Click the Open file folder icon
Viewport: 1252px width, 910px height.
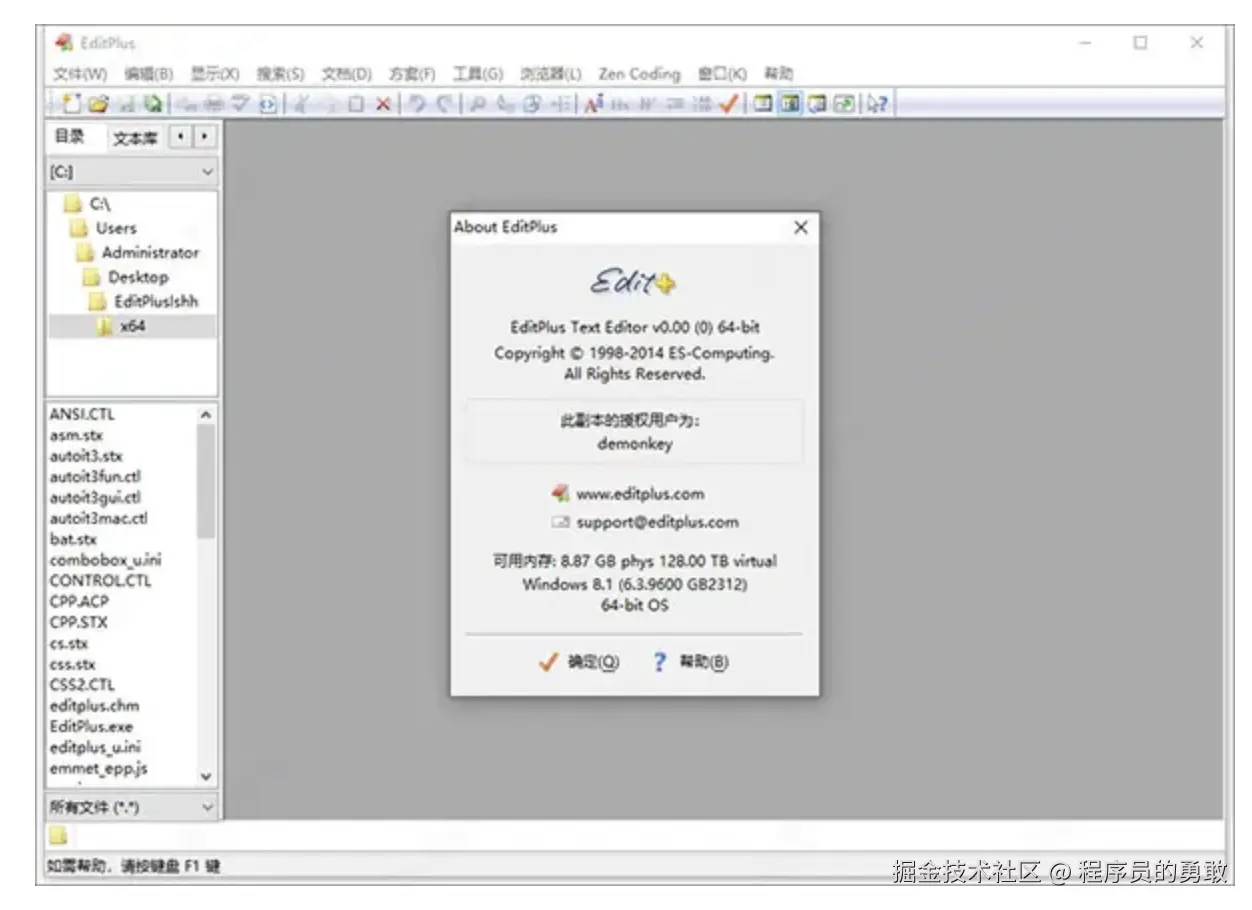tap(98, 103)
